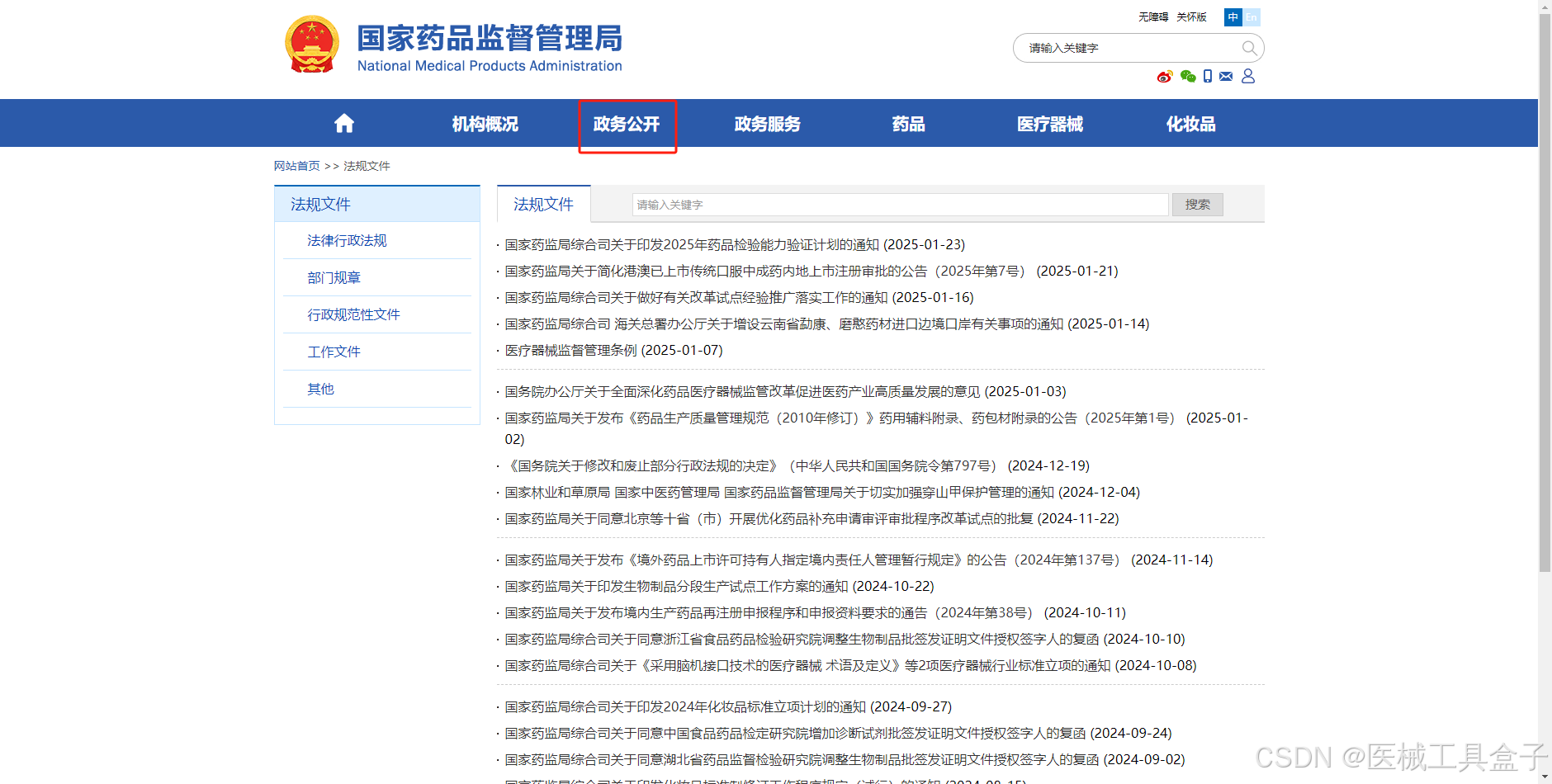Open the WeChat icon link

(x=1188, y=77)
